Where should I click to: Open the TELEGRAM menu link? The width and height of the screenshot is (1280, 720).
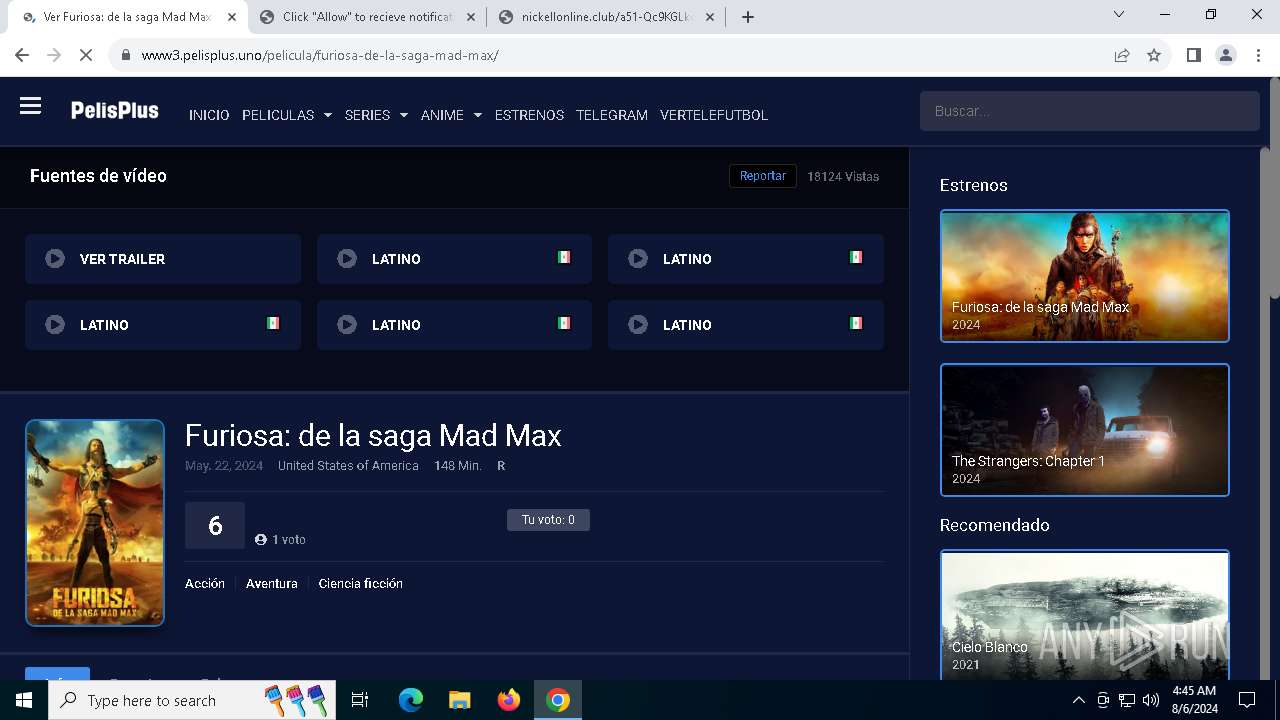(x=612, y=115)
